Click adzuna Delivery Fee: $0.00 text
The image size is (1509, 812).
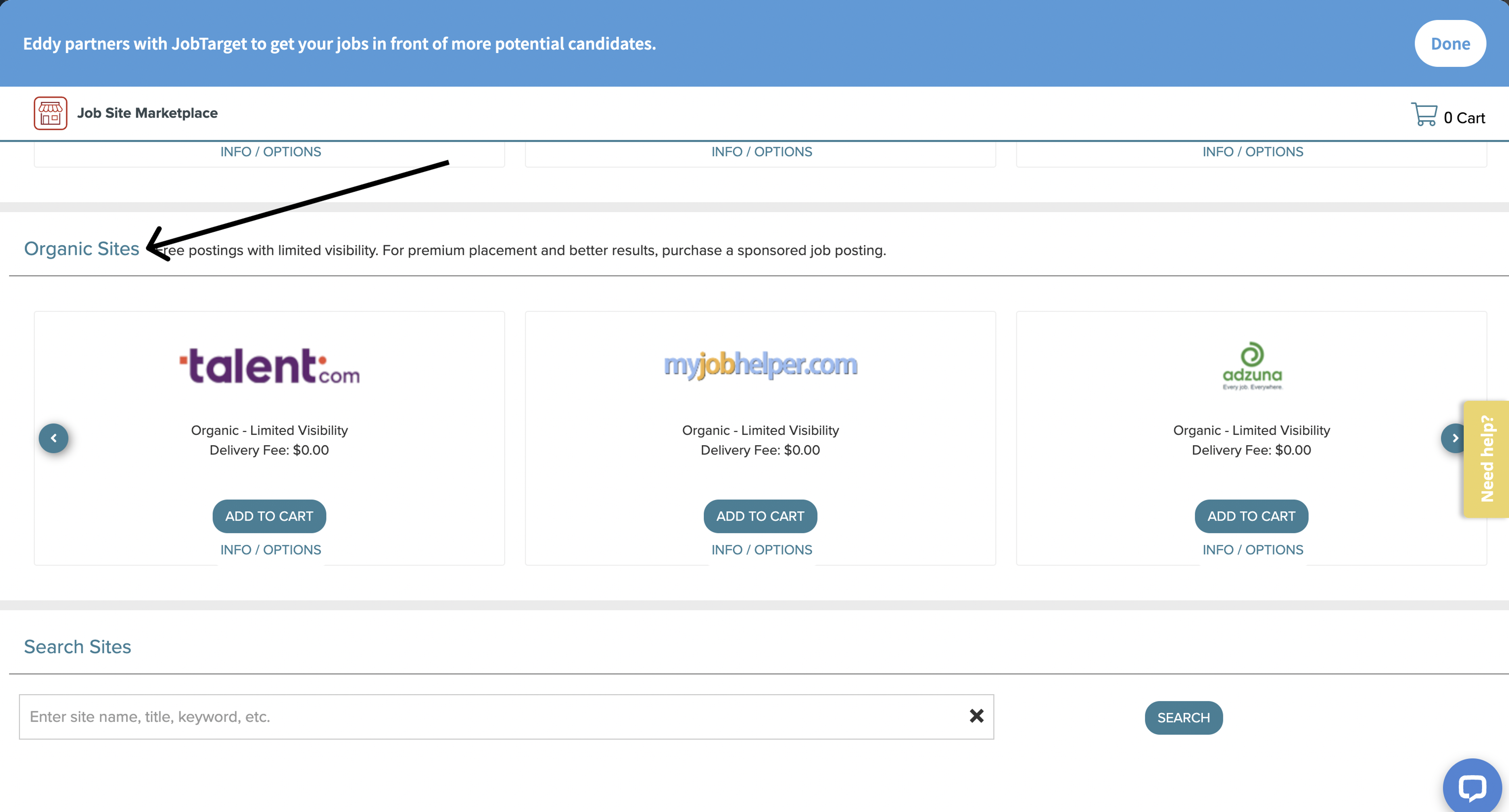[x=1251, y=450]
